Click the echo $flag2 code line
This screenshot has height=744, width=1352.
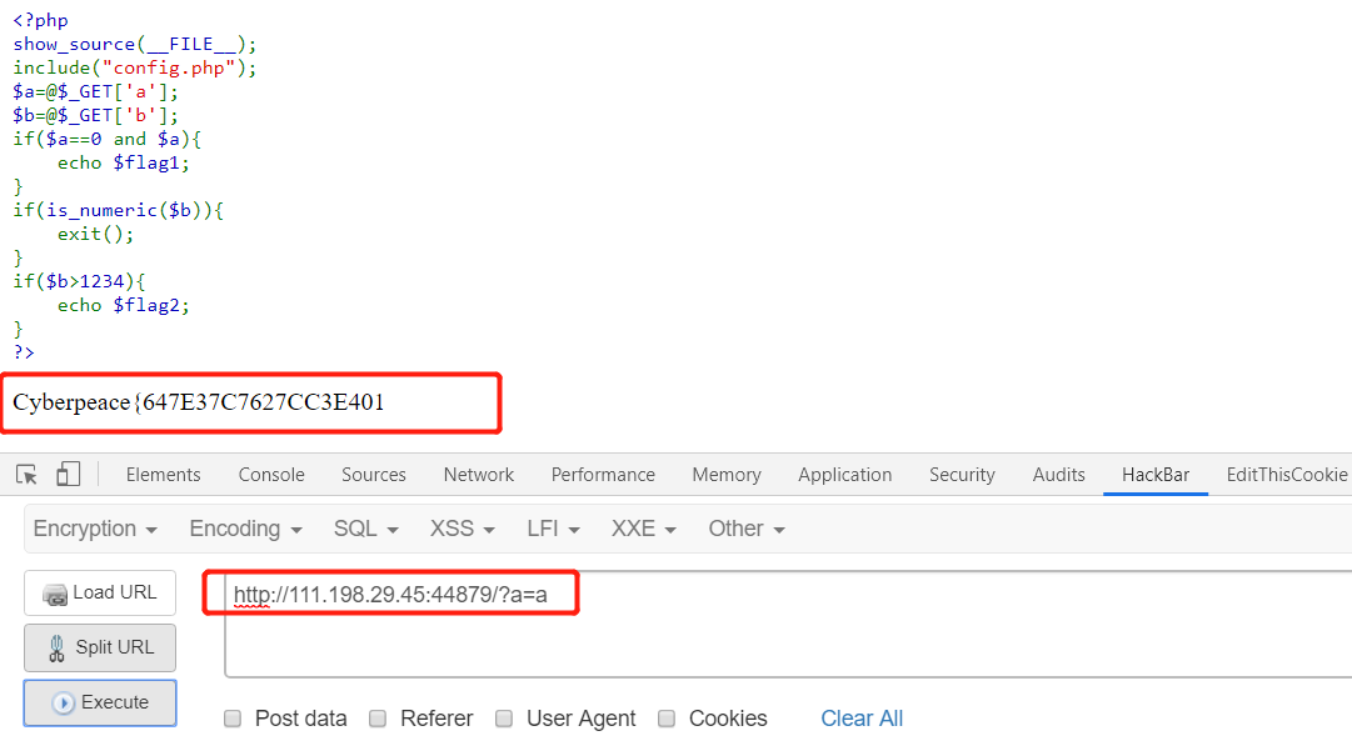pyautogui.click(x=123, y=305)
